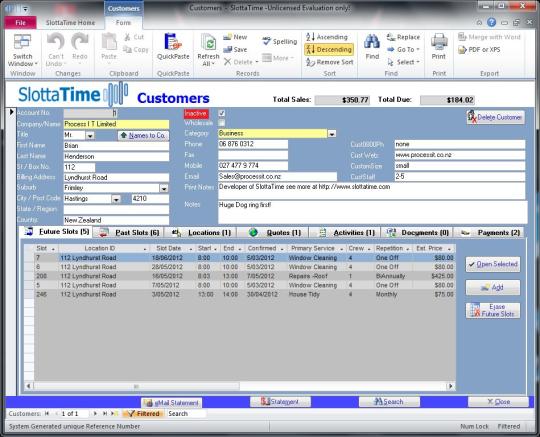Click the Can't Undo arrow icon
Screen dimensions: 540x437
point(56,42)
